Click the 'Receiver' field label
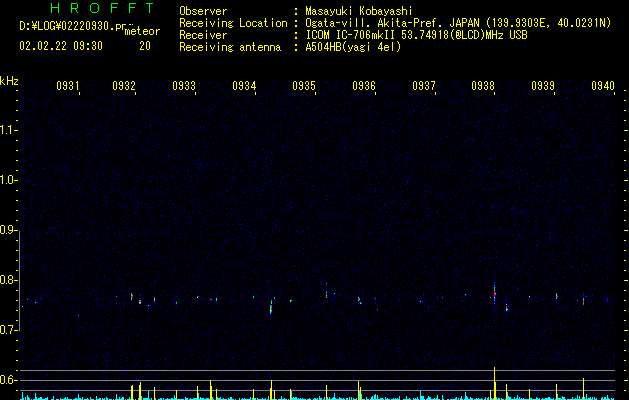Viewport: 629px width, 400px height. coord(203,35)
